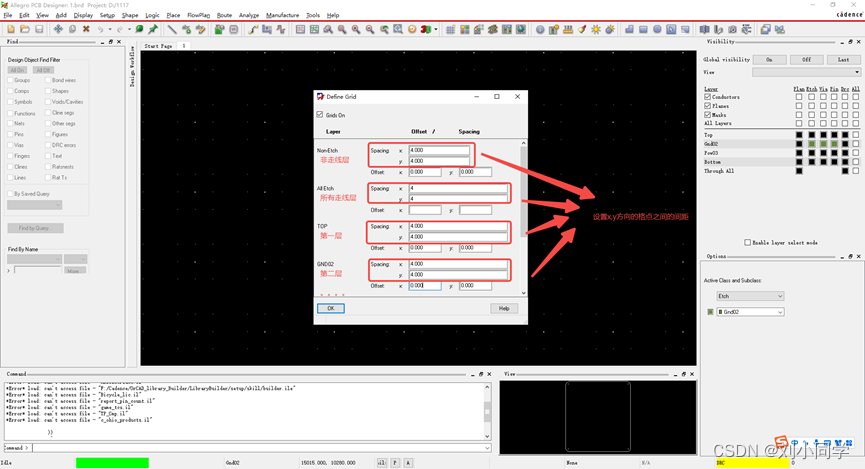The height and width of the screenshot is (469, 865).
Task: Expand the Gnd02 subclass dropdown
Action: coord(750,312)
